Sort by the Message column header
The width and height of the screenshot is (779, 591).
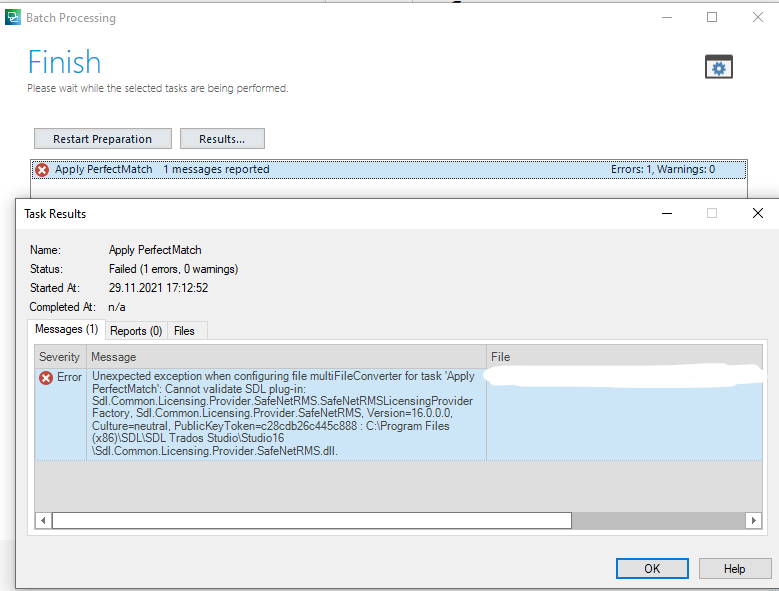click(286, 357)
